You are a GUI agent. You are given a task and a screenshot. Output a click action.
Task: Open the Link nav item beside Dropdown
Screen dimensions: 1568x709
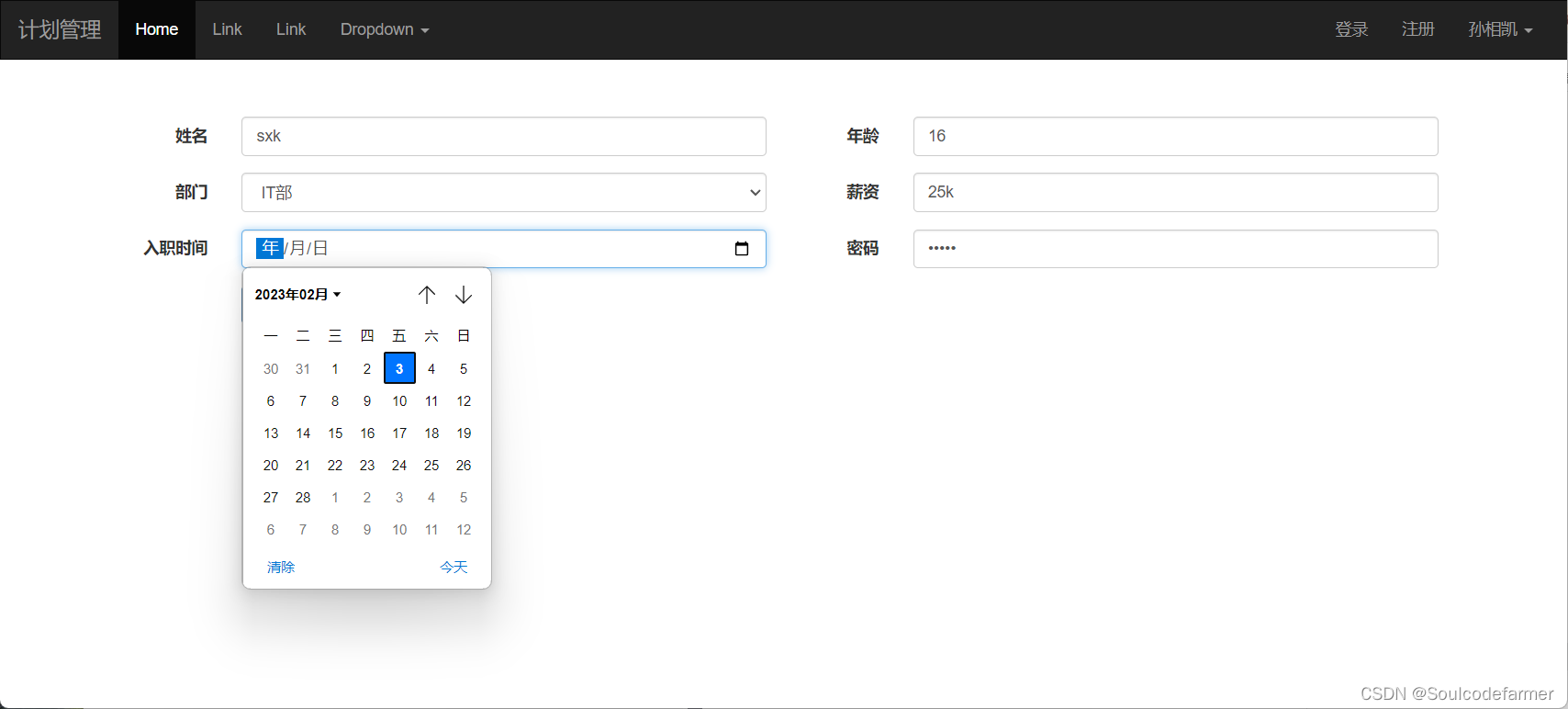coord(291,29)
